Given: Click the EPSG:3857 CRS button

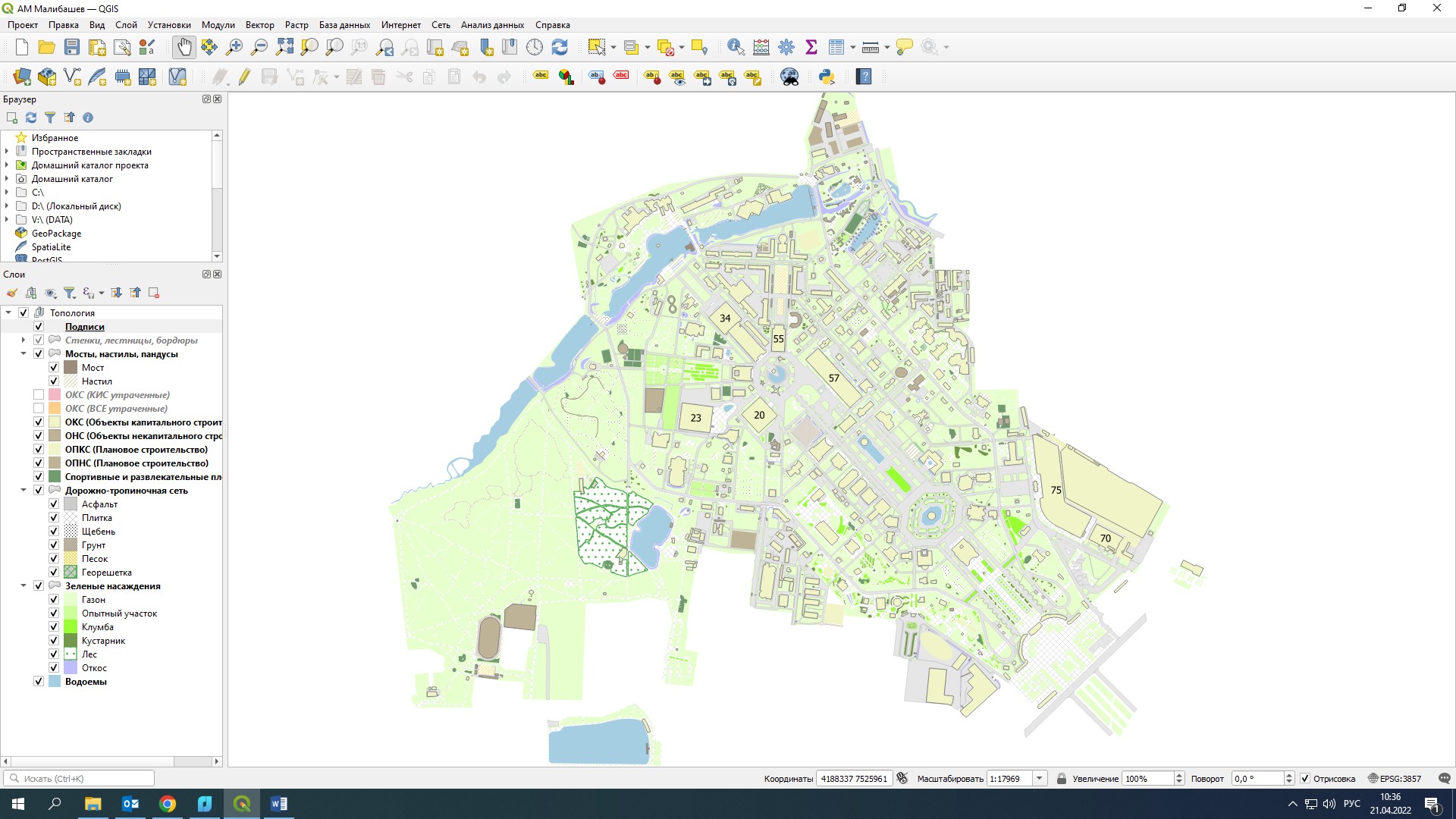Looking at the screenshot, I should click(1394, 779).
